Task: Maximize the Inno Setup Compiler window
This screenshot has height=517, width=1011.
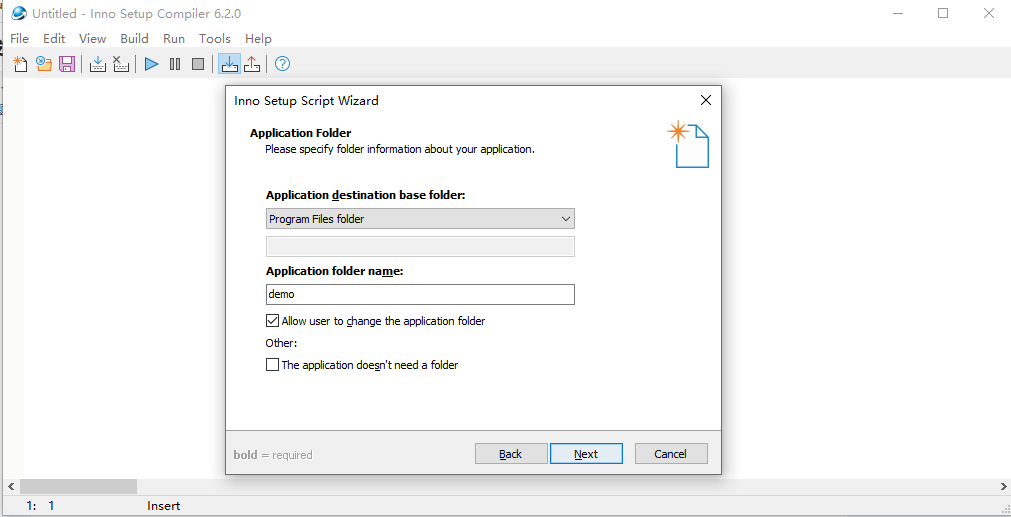Action: point(943,13)
